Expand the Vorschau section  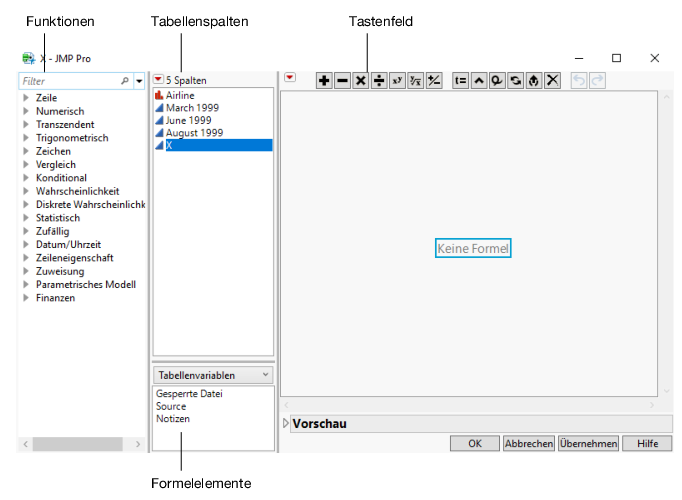pos(285,423)
